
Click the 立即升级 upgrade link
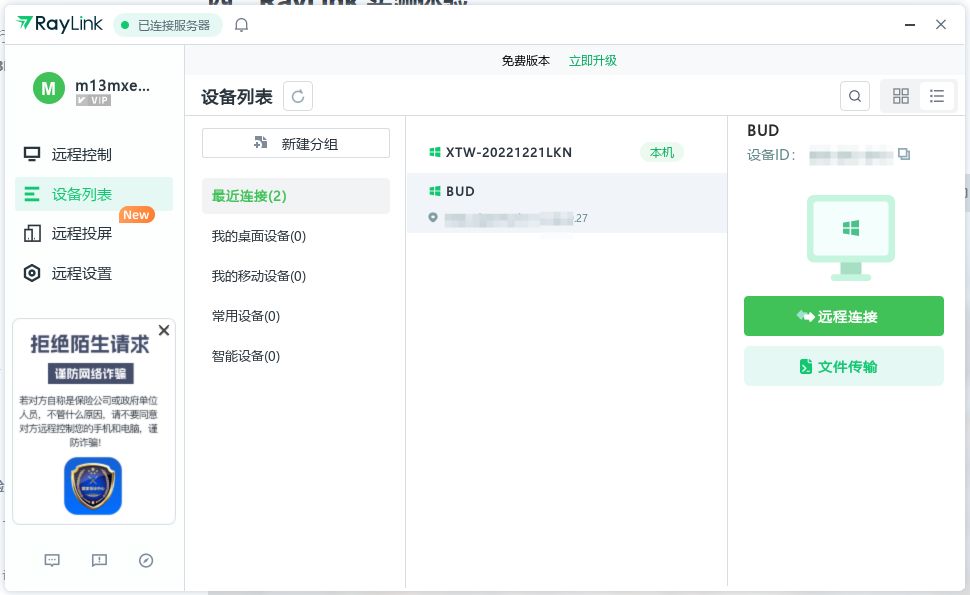[593, 60]
